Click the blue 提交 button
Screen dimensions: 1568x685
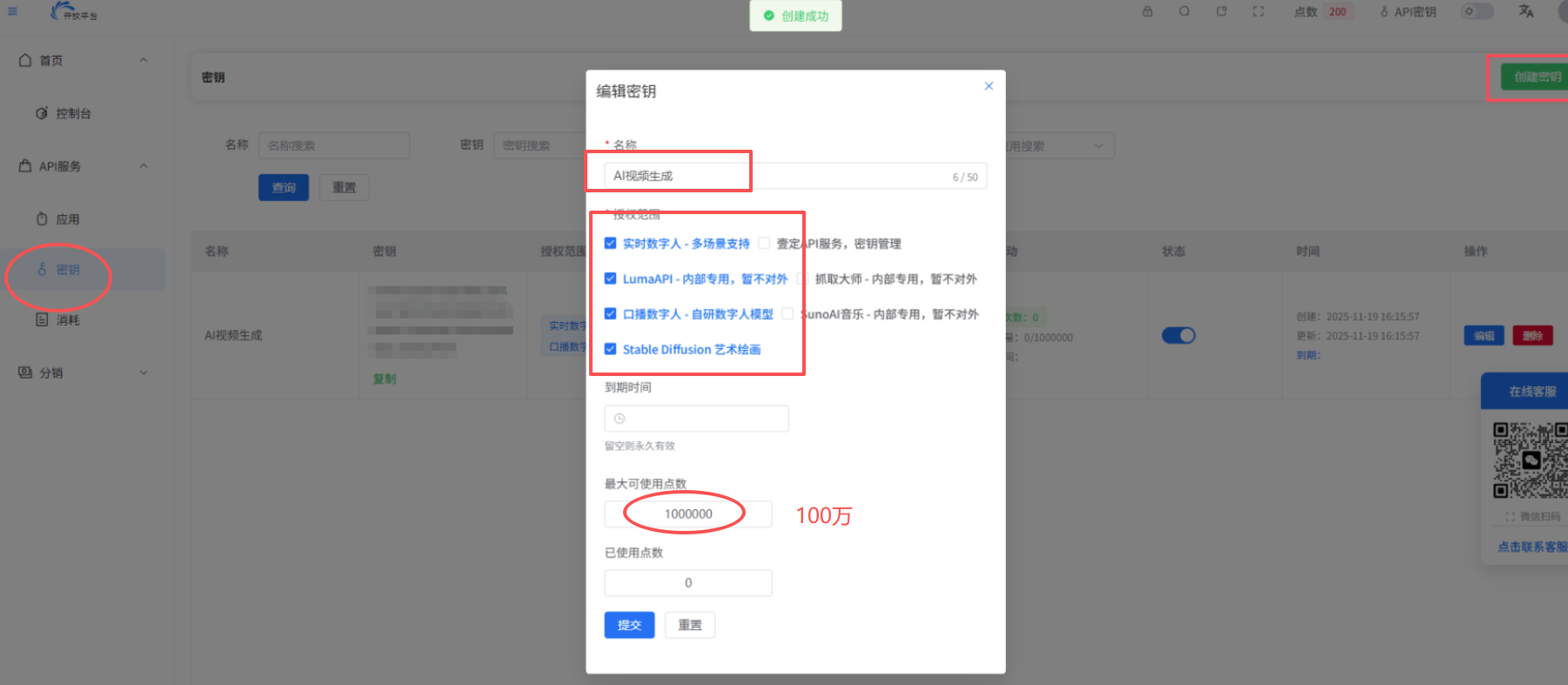tap(629, 625)
